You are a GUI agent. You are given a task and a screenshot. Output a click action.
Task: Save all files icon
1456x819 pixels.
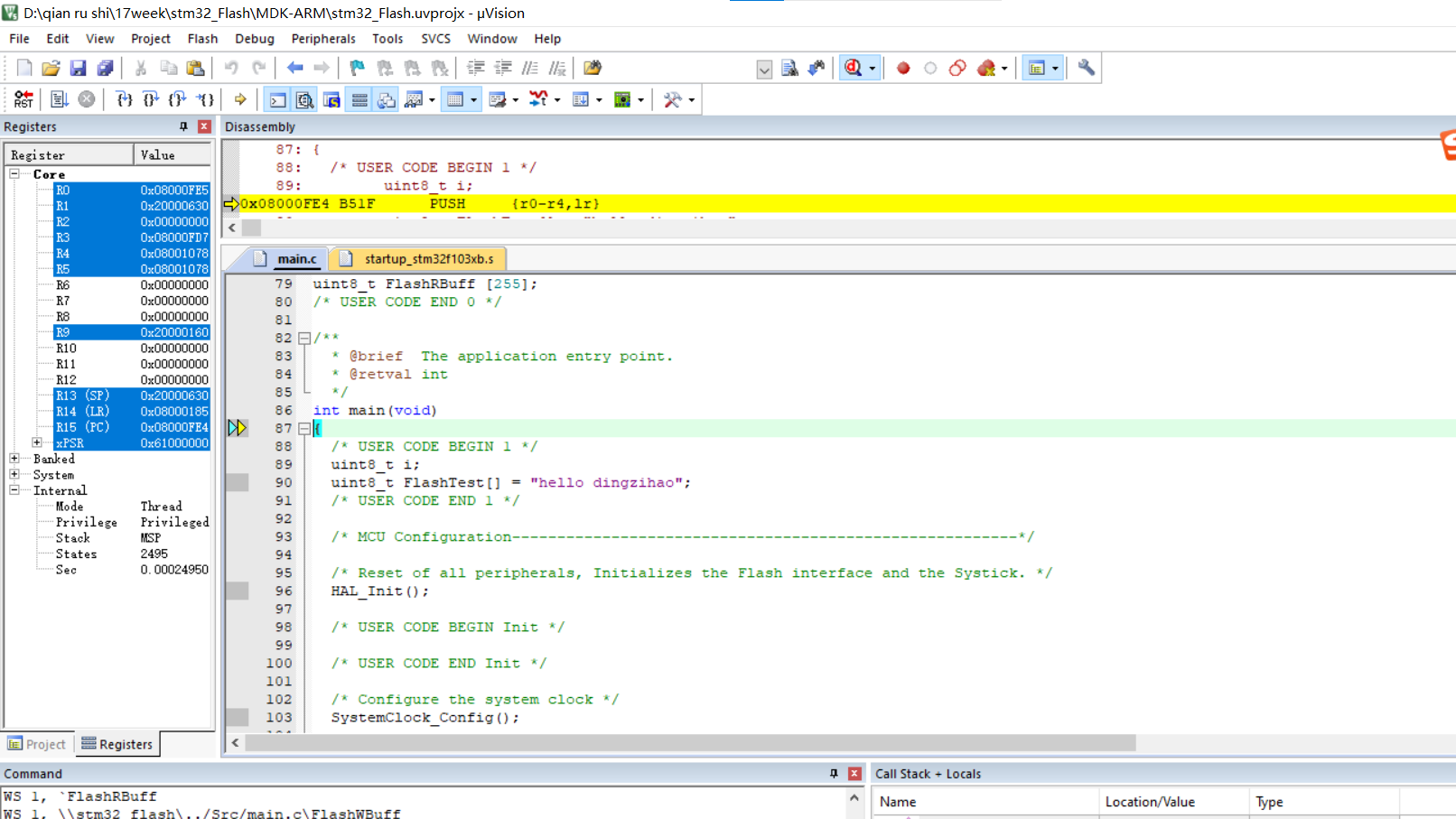point(105,68)
